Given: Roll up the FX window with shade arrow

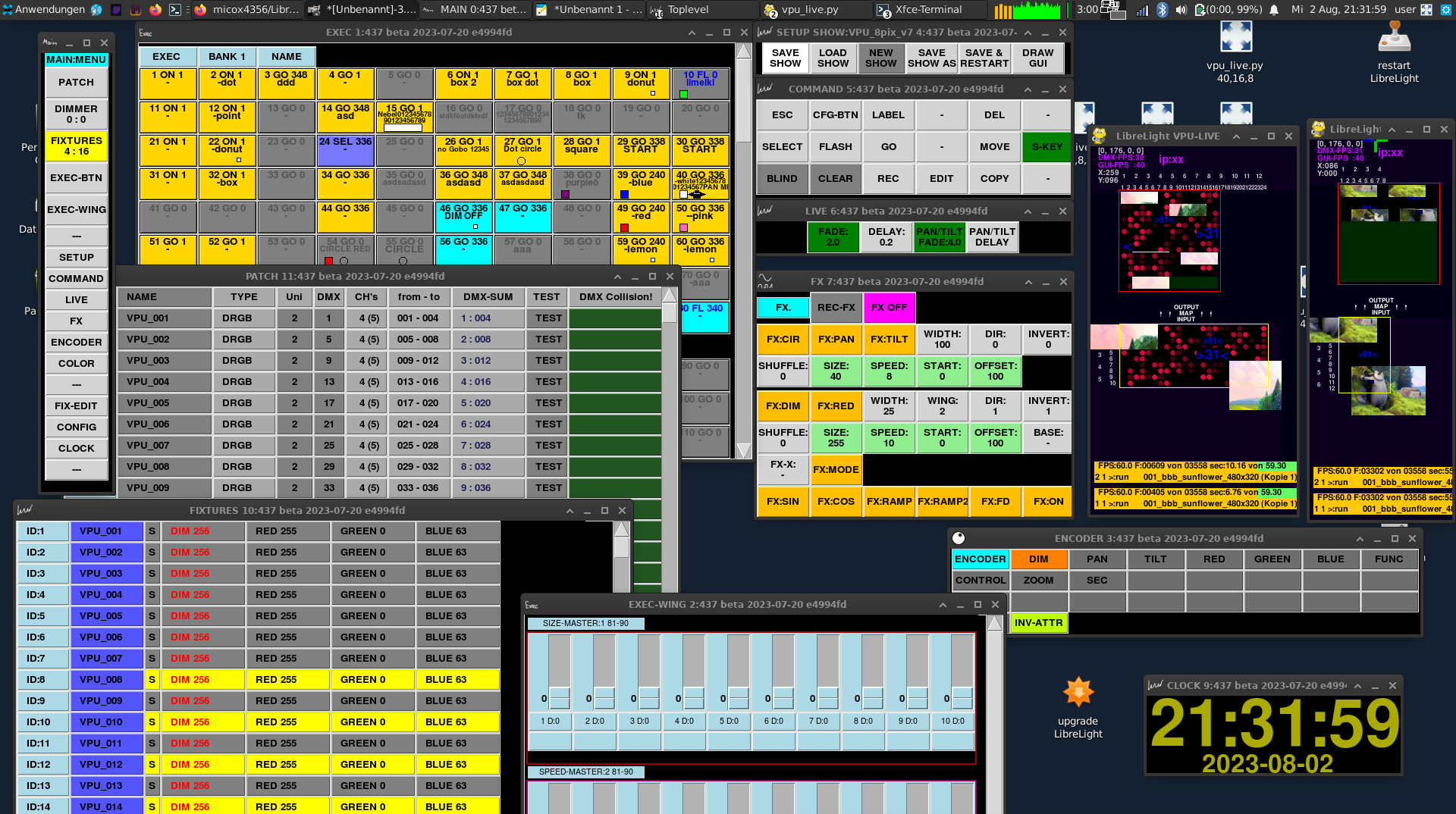Looking at the screenshot, I should 1029,282.
